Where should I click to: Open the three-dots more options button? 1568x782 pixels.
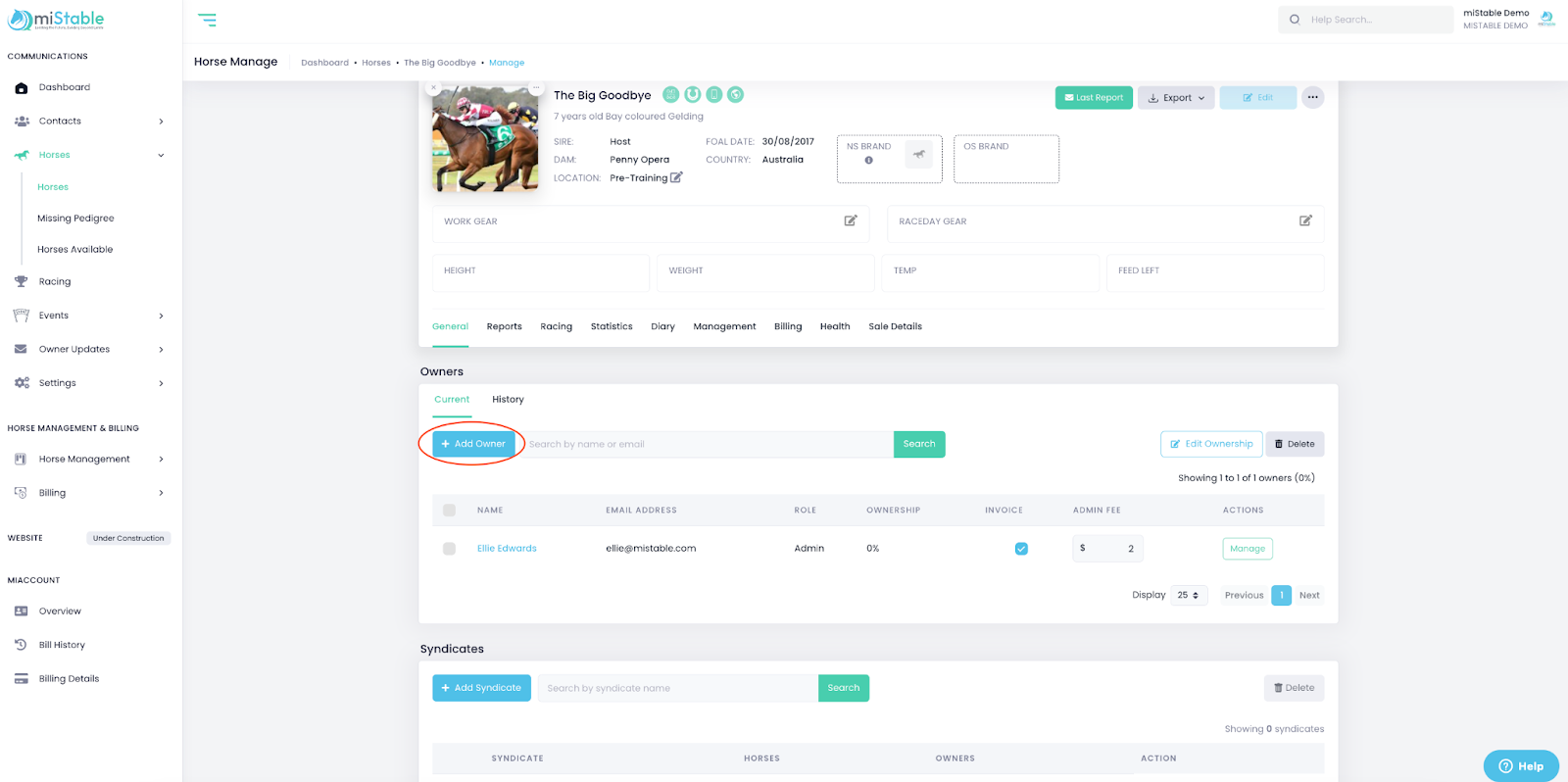click(1312, 97)
